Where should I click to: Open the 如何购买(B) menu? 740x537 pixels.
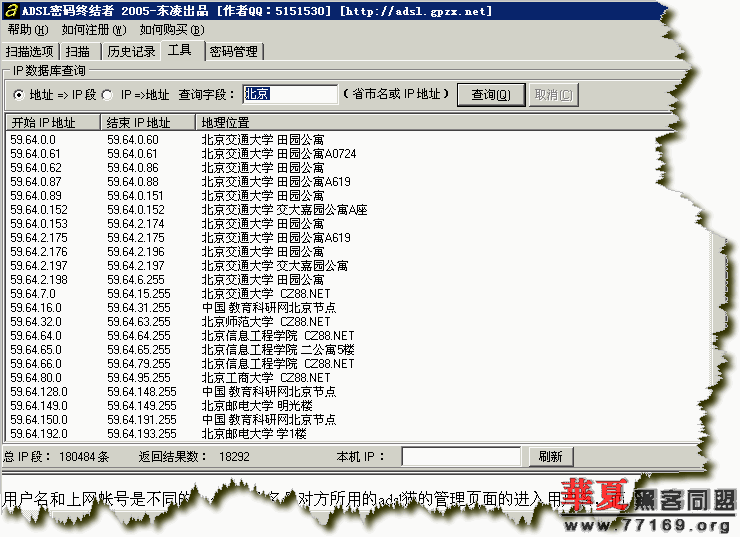pyautogui.click(x=172, y=30)
